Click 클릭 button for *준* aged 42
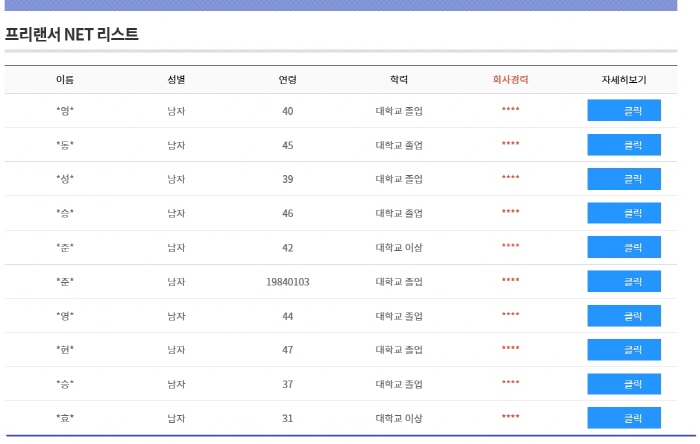Image resolution: width=700 pixels, height=444 pixels. pyautogui.click(x=623, y=247)
